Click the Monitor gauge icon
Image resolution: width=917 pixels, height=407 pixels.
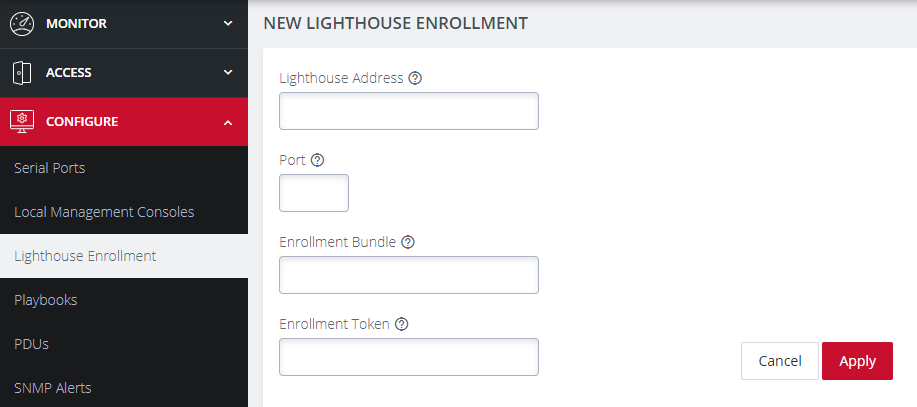[22, 23]
